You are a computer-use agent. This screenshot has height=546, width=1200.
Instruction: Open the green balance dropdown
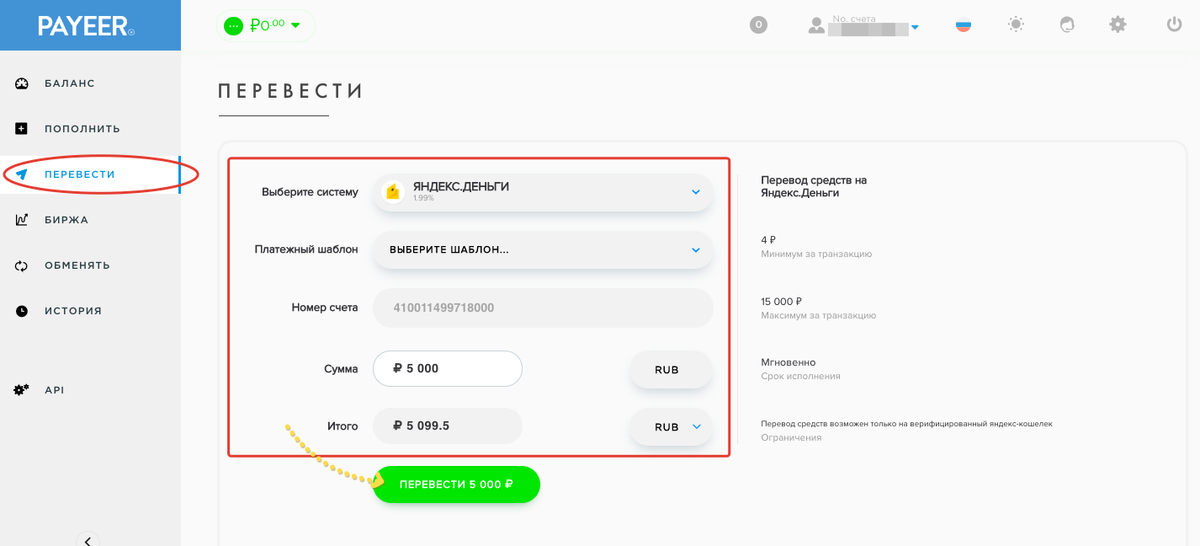click(x=265, y=25)
